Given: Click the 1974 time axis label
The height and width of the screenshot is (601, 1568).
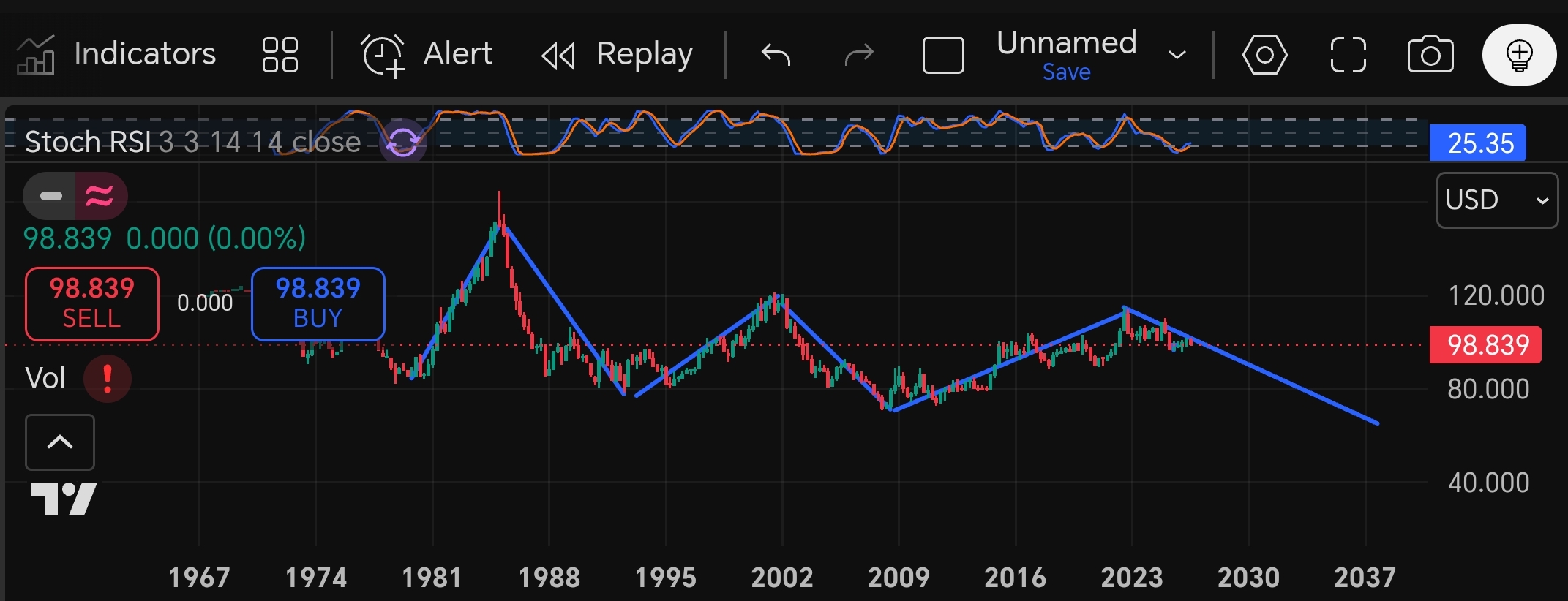Looking at the screenshot, I should coord(316,578).
